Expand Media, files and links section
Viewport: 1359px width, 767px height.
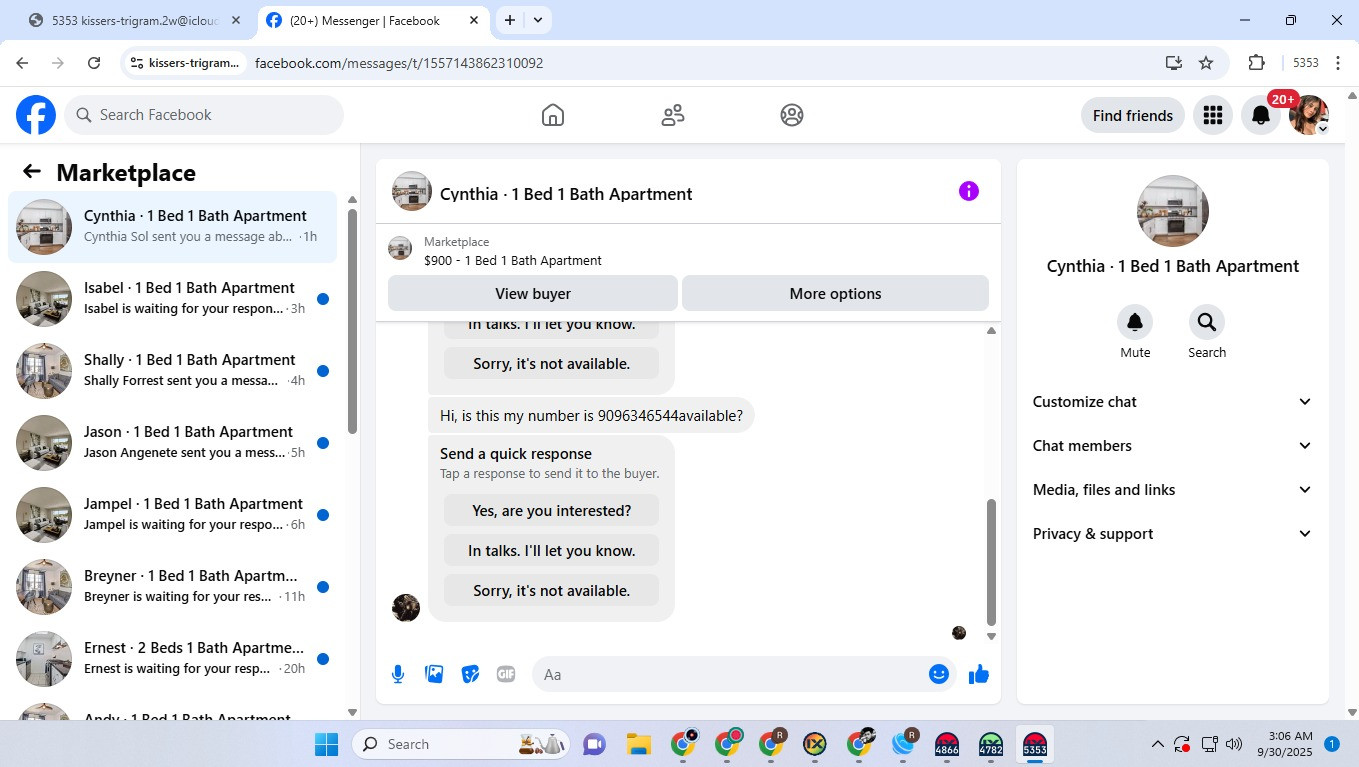(x=1172, y=490)
